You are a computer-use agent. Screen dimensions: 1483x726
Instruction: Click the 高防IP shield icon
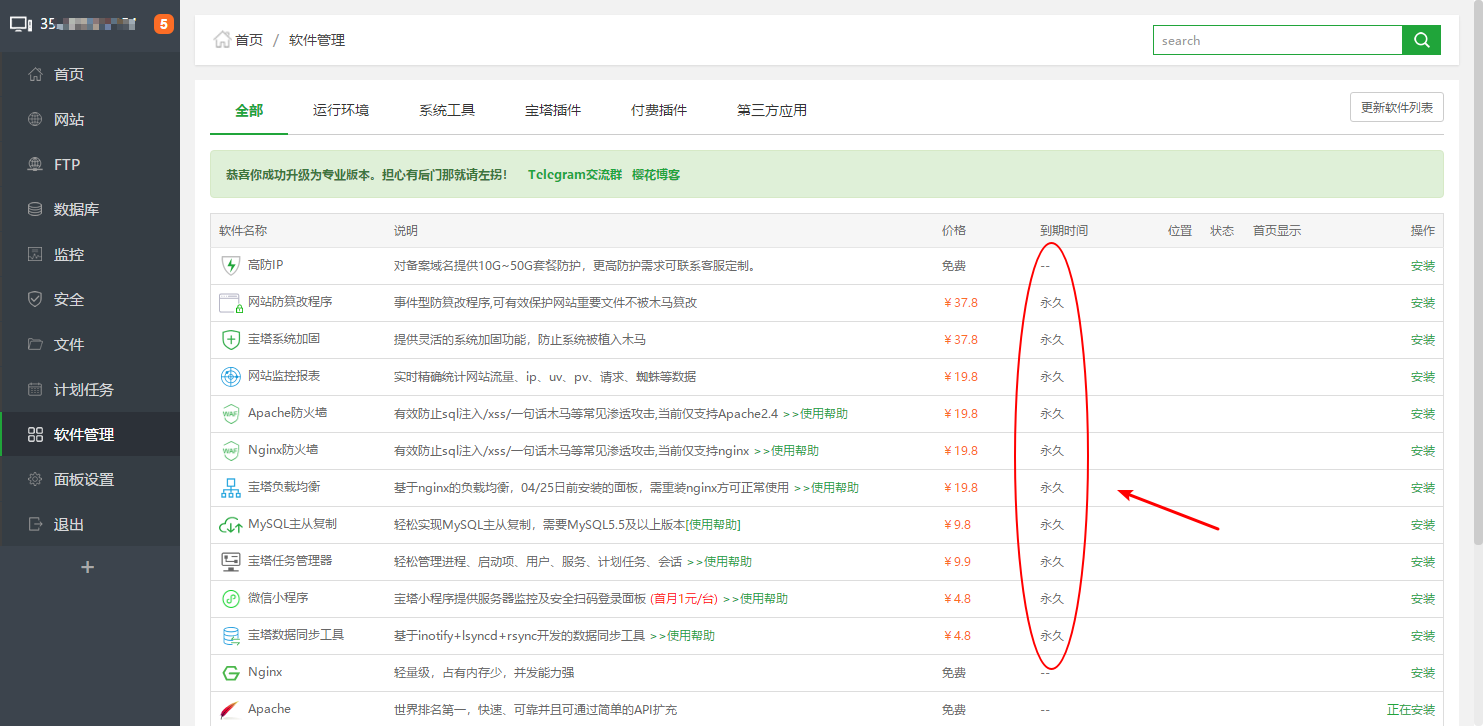(231, 266)
